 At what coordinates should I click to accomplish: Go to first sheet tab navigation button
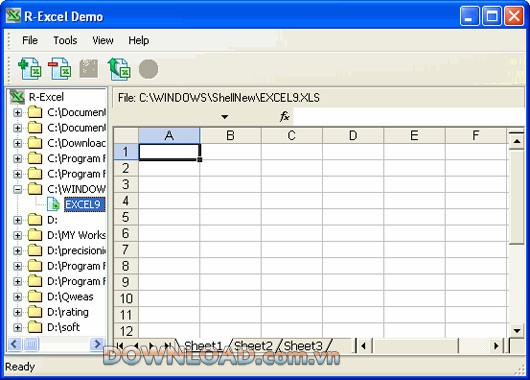tap(120, 346)
